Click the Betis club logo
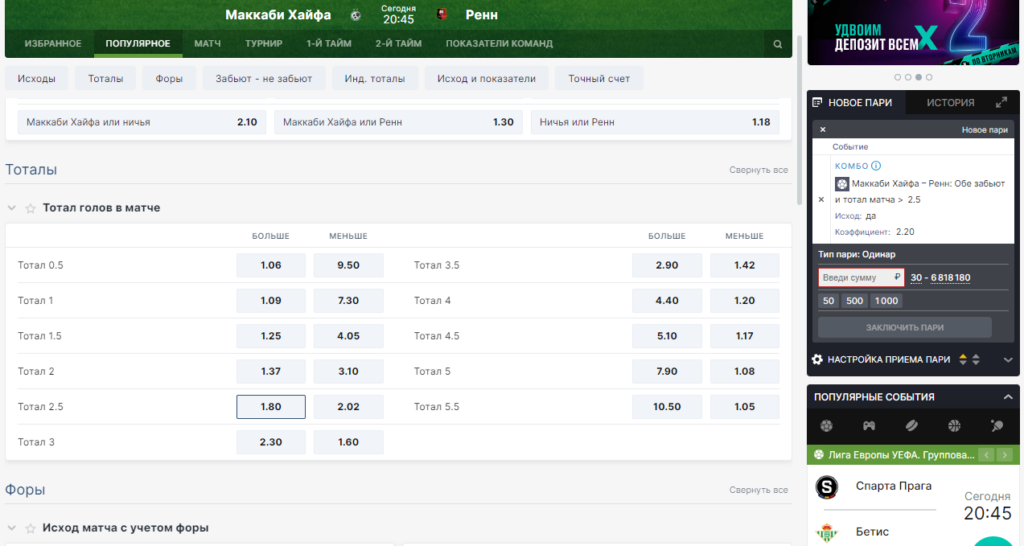The width and height of the screenshot is (1024, 546). [827, 534]
